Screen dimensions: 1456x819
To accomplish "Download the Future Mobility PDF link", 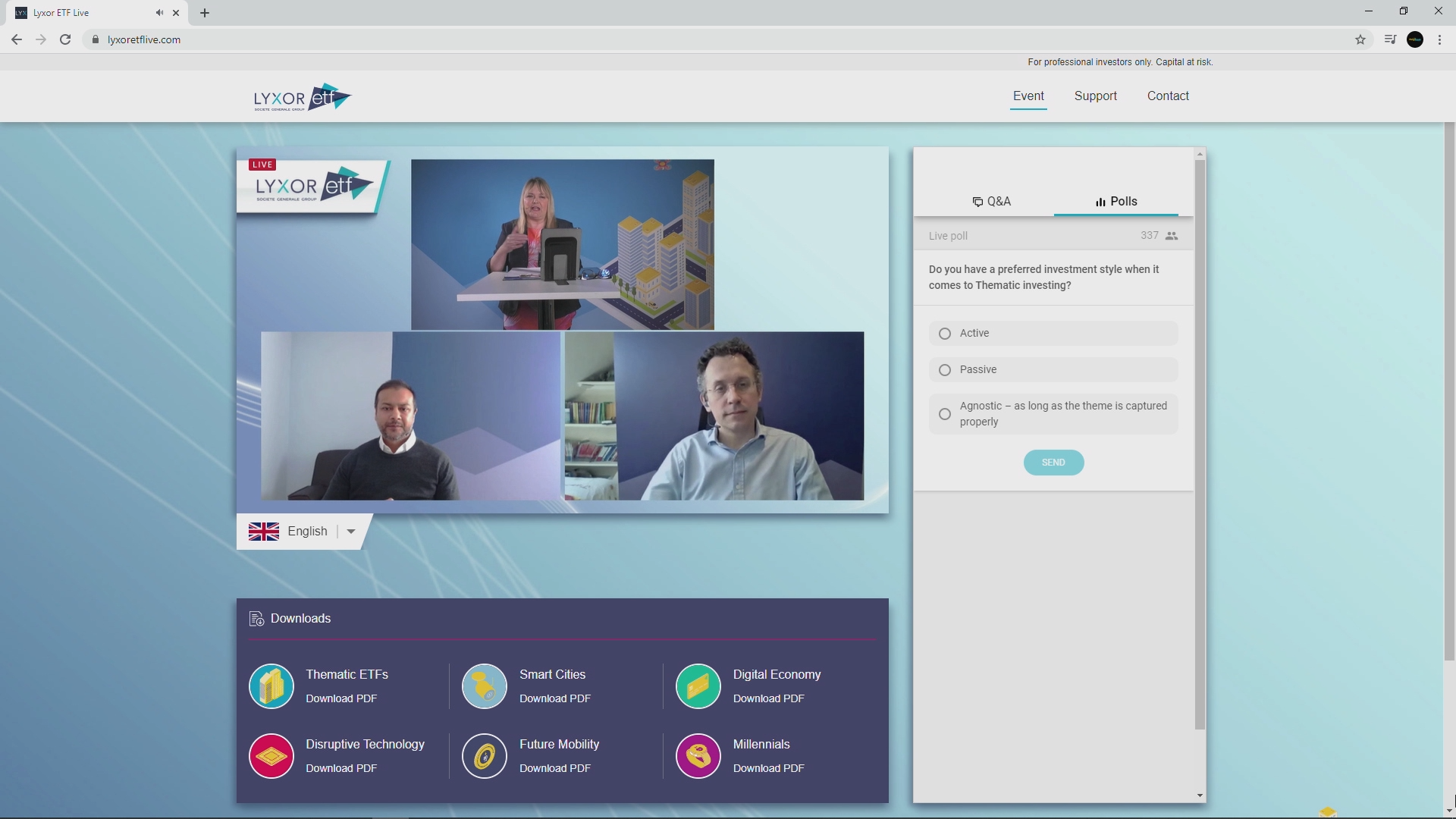I will [x=555, y=768].
